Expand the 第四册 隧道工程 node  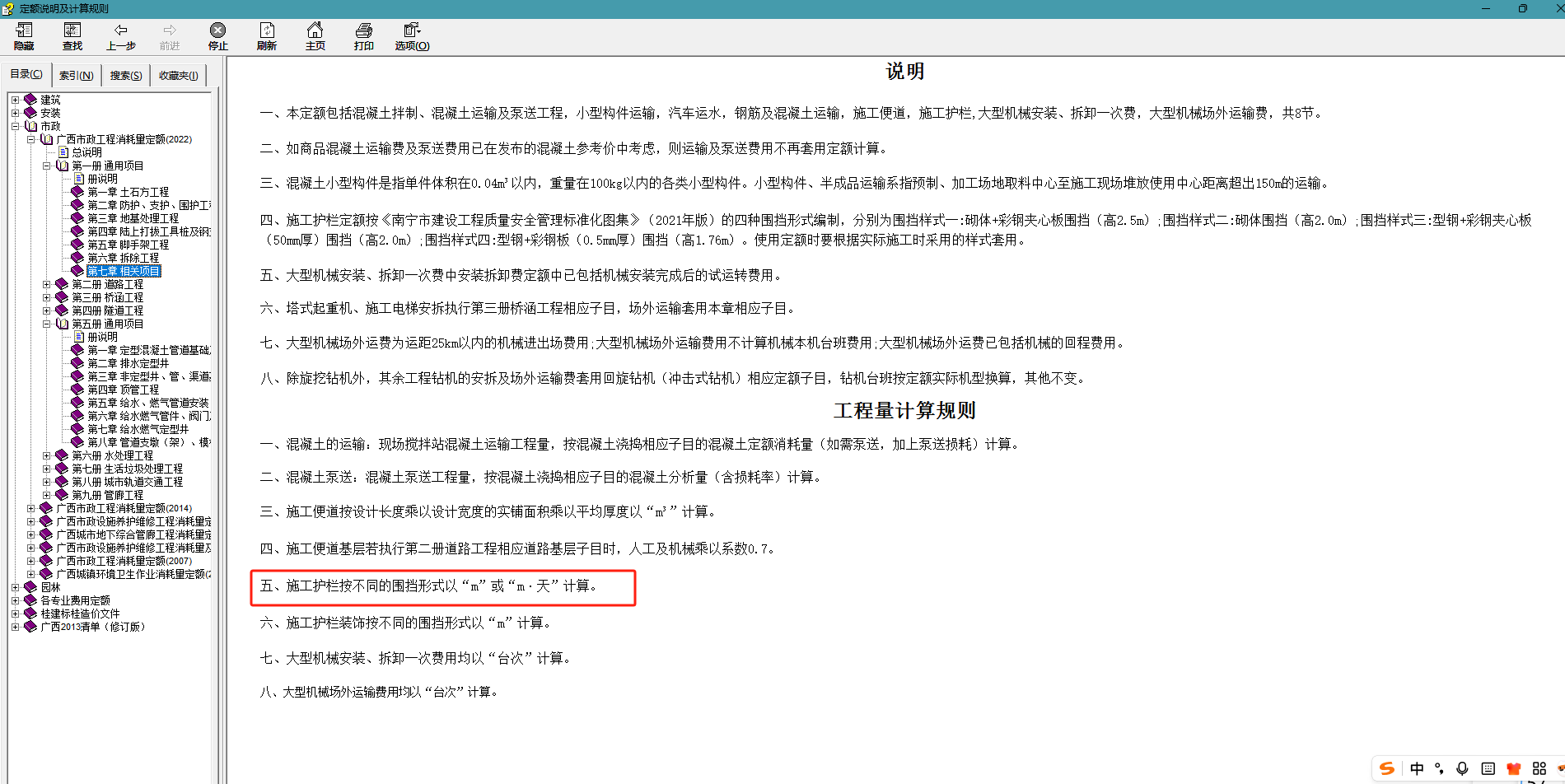(47, 310)
